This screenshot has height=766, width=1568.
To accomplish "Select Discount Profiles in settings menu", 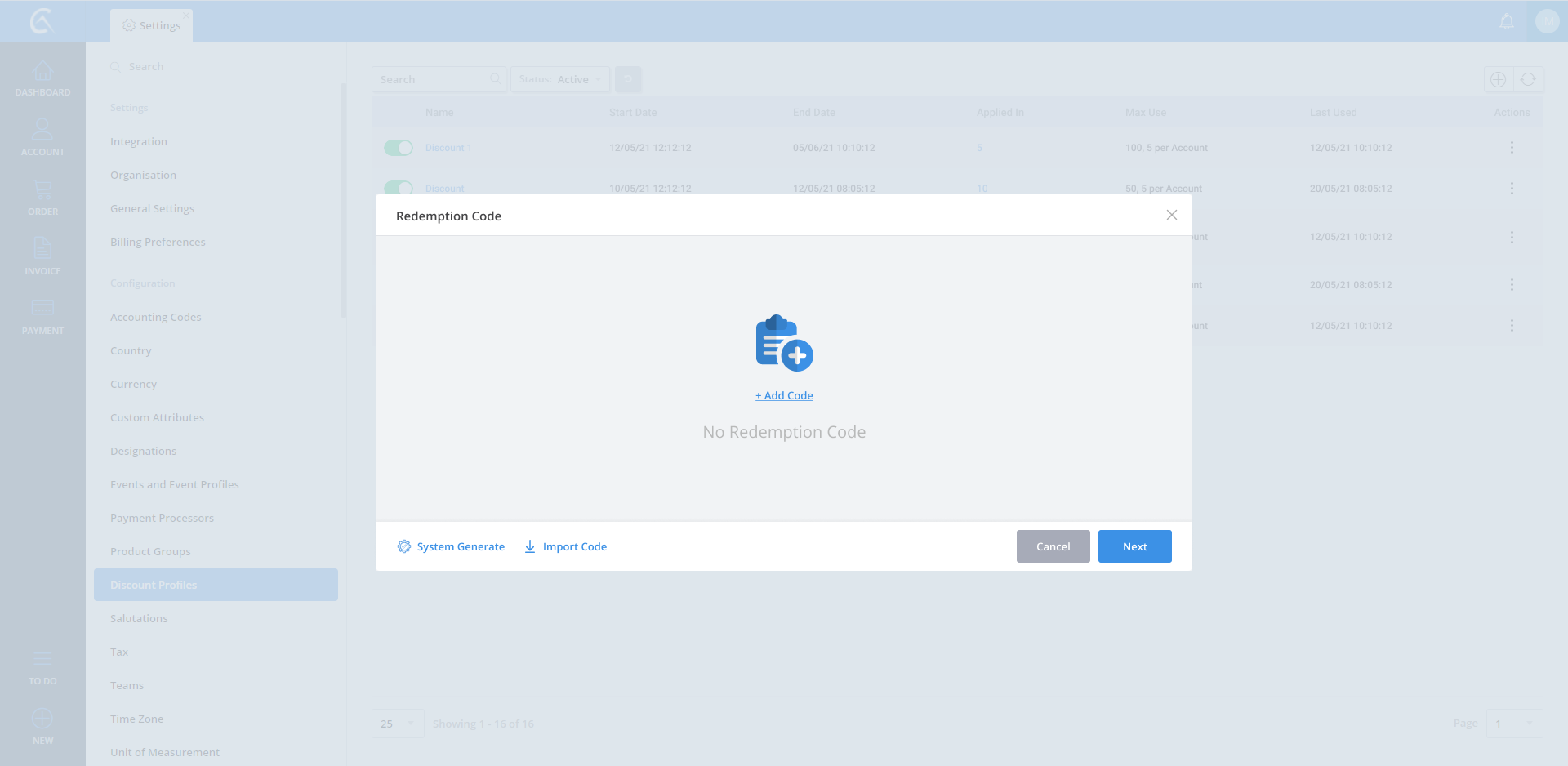I will 216,585.
